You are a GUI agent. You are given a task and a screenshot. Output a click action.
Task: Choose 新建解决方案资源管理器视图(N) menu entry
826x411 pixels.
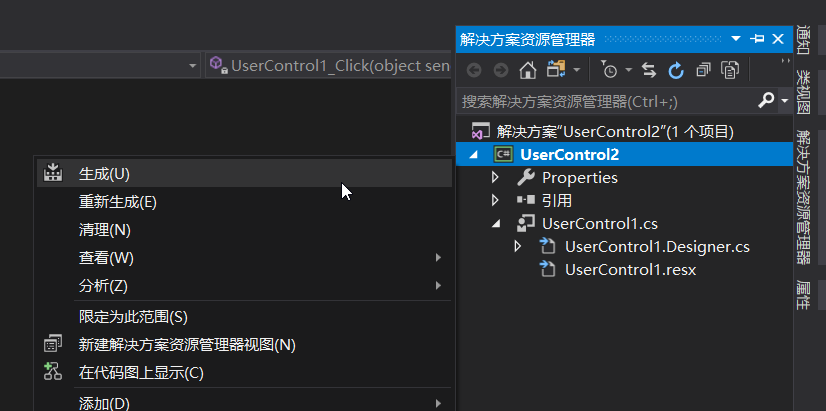pos(244,345)
